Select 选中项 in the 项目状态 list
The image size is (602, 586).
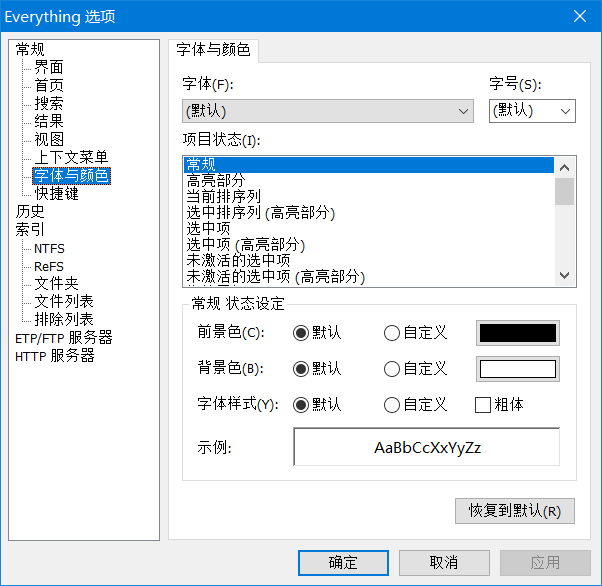[x=369, y=229]
